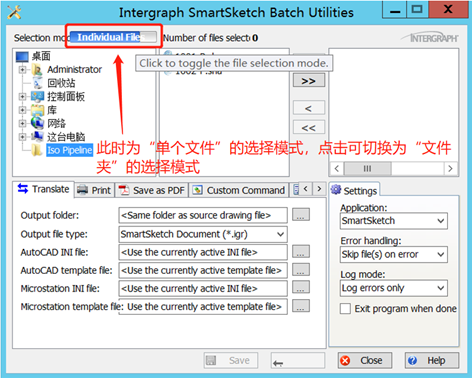Open the Application SmartSketch dropdown
The height and width of the screenshot is (378, 472).
394,221
